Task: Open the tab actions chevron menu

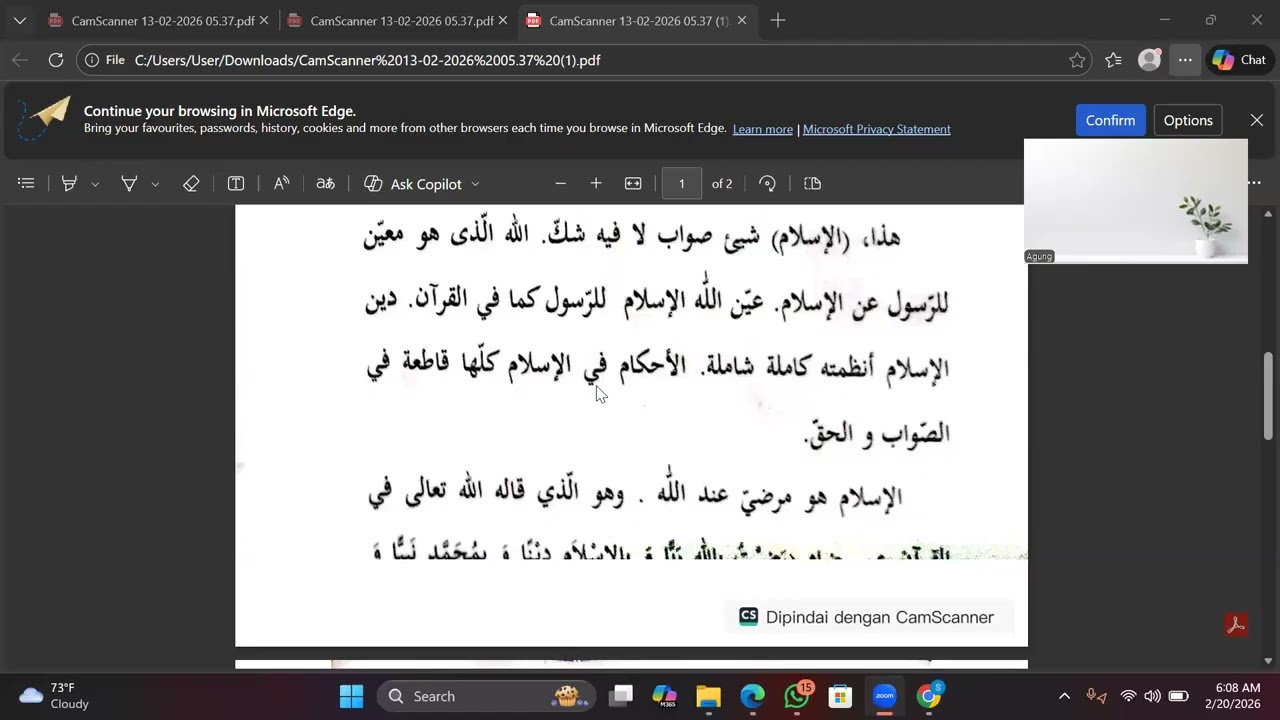Action: 20,20
